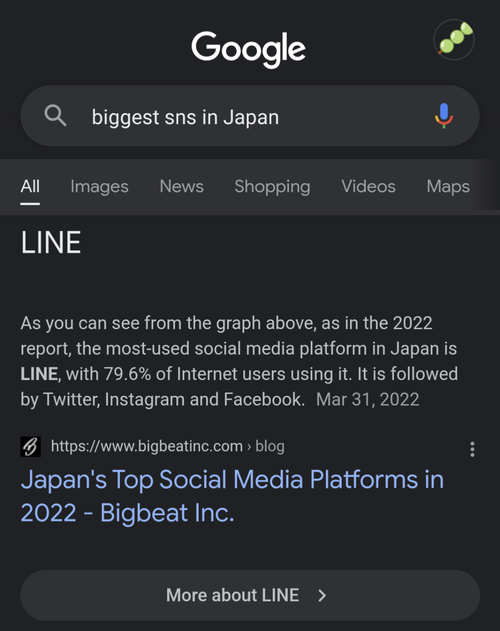
Task: Click the search box with 'biggest sns in Japan'
Action: pos(250,116)
